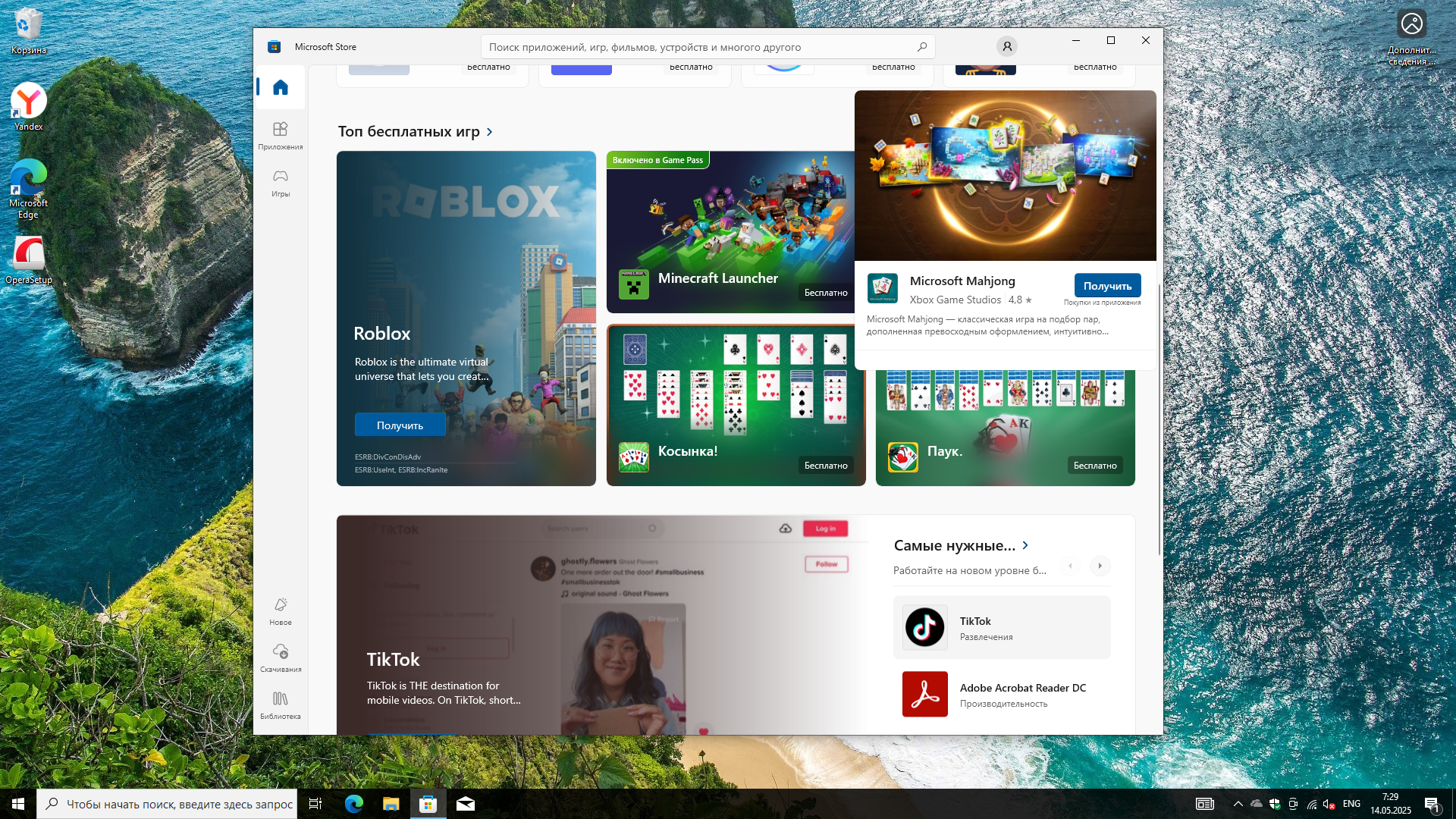This screenshot has height=819, width=1456.
Task: Open the Скачивания downloads section
Action: point(281,657)
